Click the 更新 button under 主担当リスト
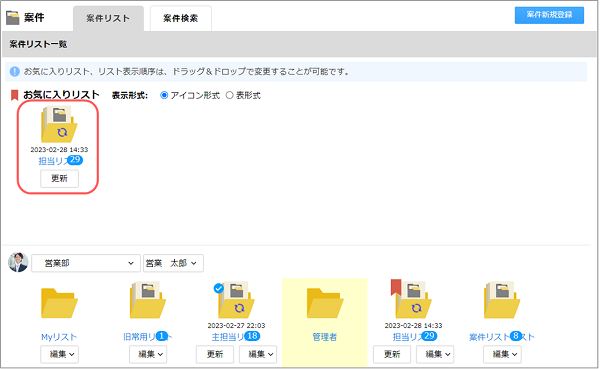The image size is (600, 369). pyautogui.click(x=215, y=354)
